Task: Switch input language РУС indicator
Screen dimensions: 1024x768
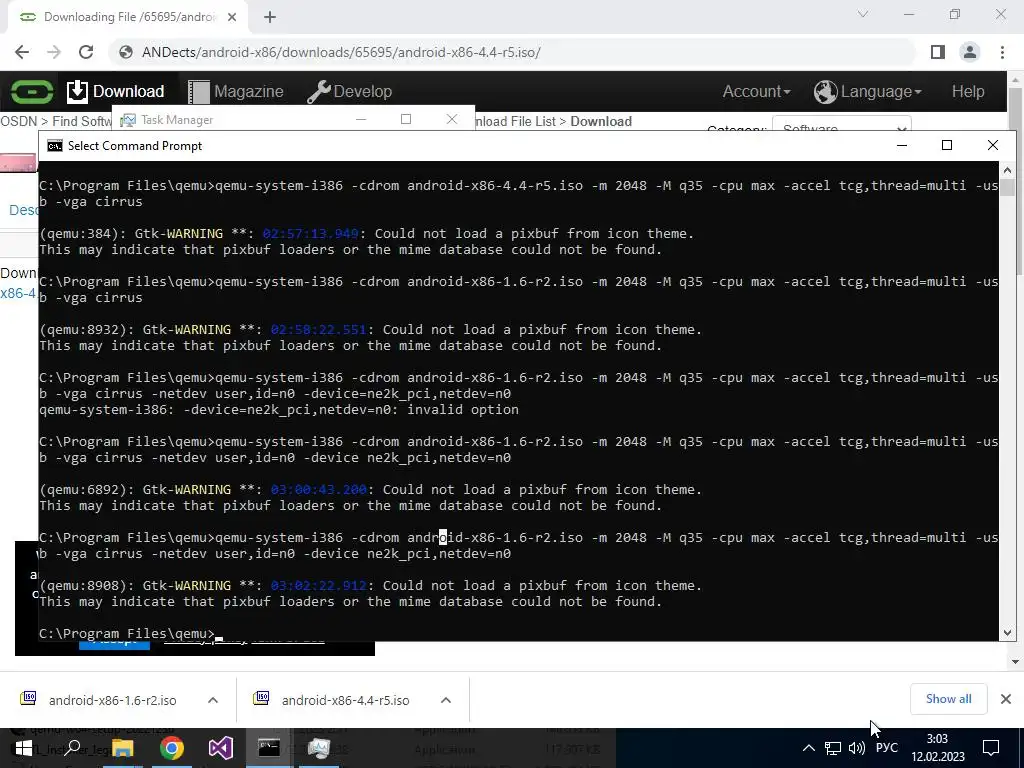Action: click(x=887, y=748)
